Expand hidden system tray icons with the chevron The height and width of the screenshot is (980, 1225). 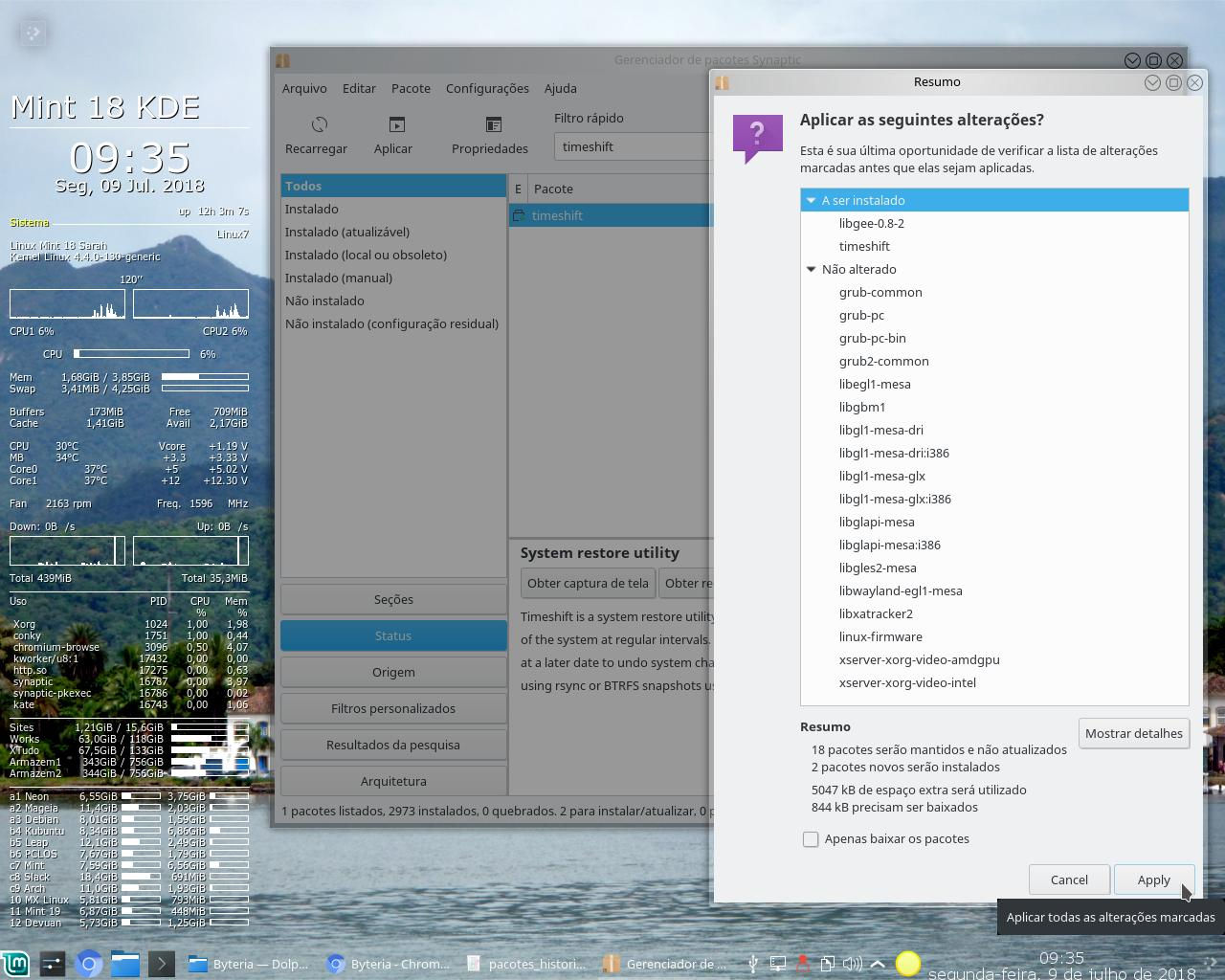click(x=878, y=964)
